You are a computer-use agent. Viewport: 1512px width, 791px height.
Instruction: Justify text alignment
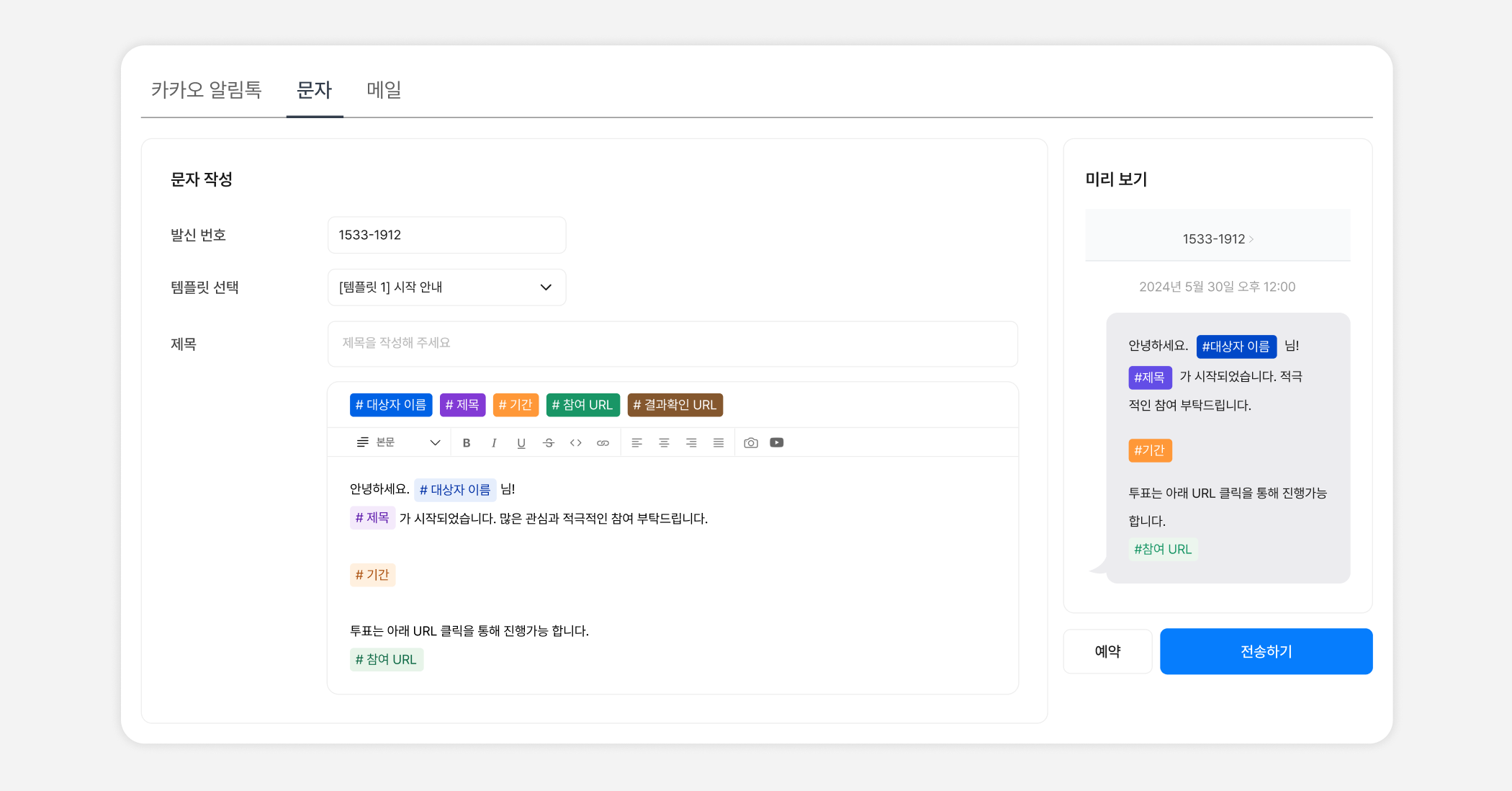(719, 443)
